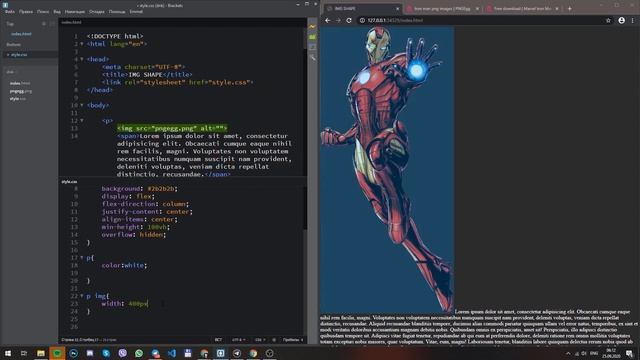Toggle the INS/OVR indicator in Brackets status bar

point(218,340)
